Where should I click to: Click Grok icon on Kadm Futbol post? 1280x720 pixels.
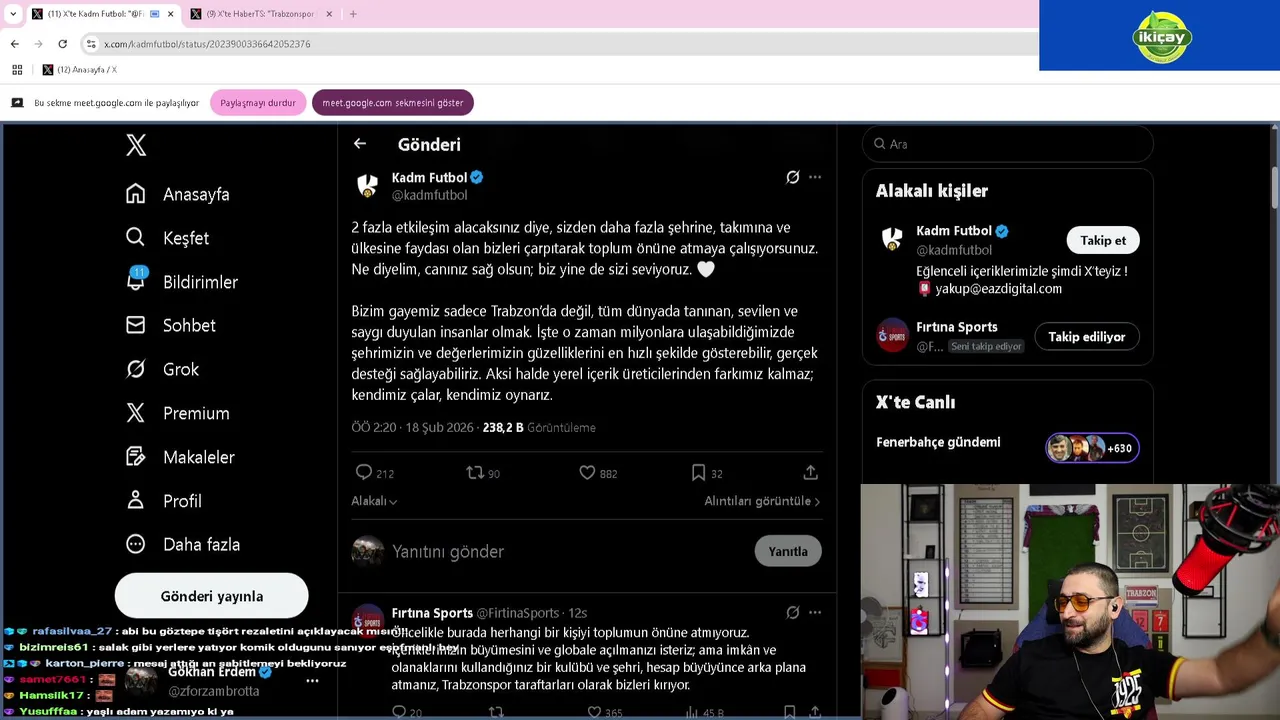(792, 177)
